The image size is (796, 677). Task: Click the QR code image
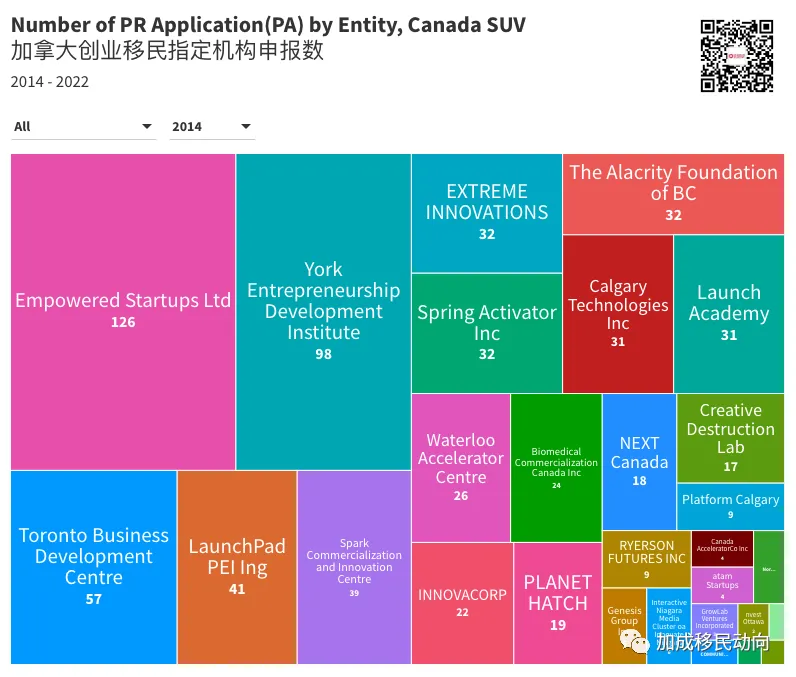coord(737,56)
